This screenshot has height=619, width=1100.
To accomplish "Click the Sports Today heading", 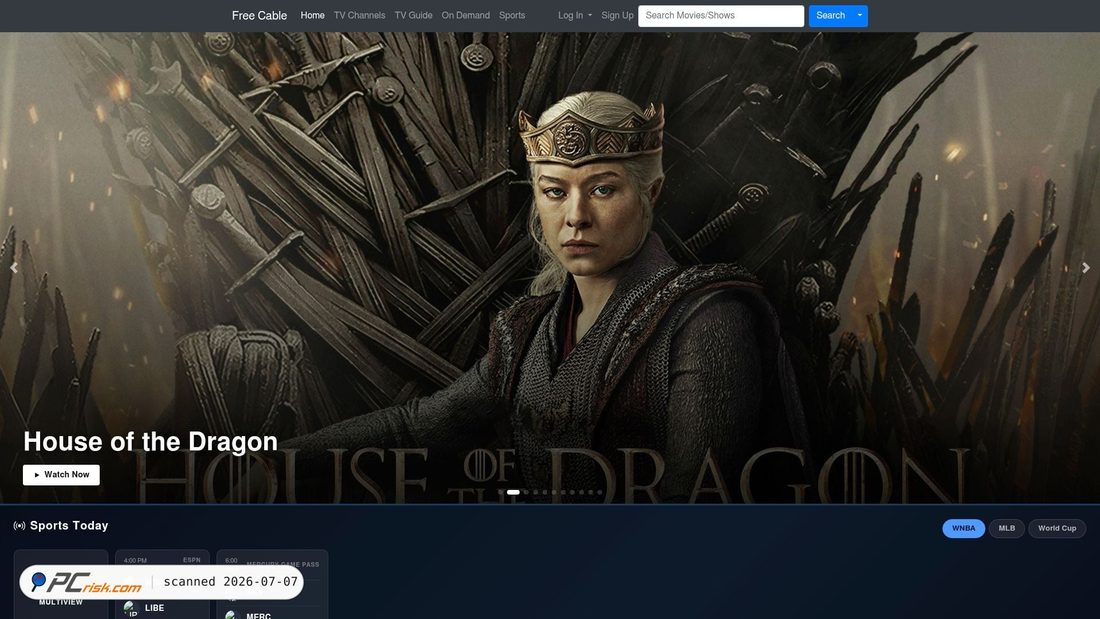I will point(69,526).
